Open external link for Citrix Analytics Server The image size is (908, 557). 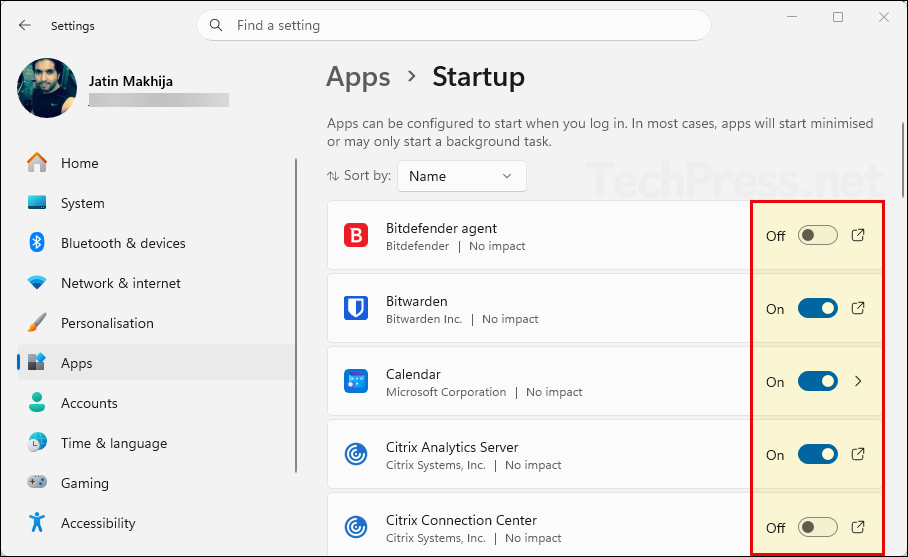(x=858, y=454)
